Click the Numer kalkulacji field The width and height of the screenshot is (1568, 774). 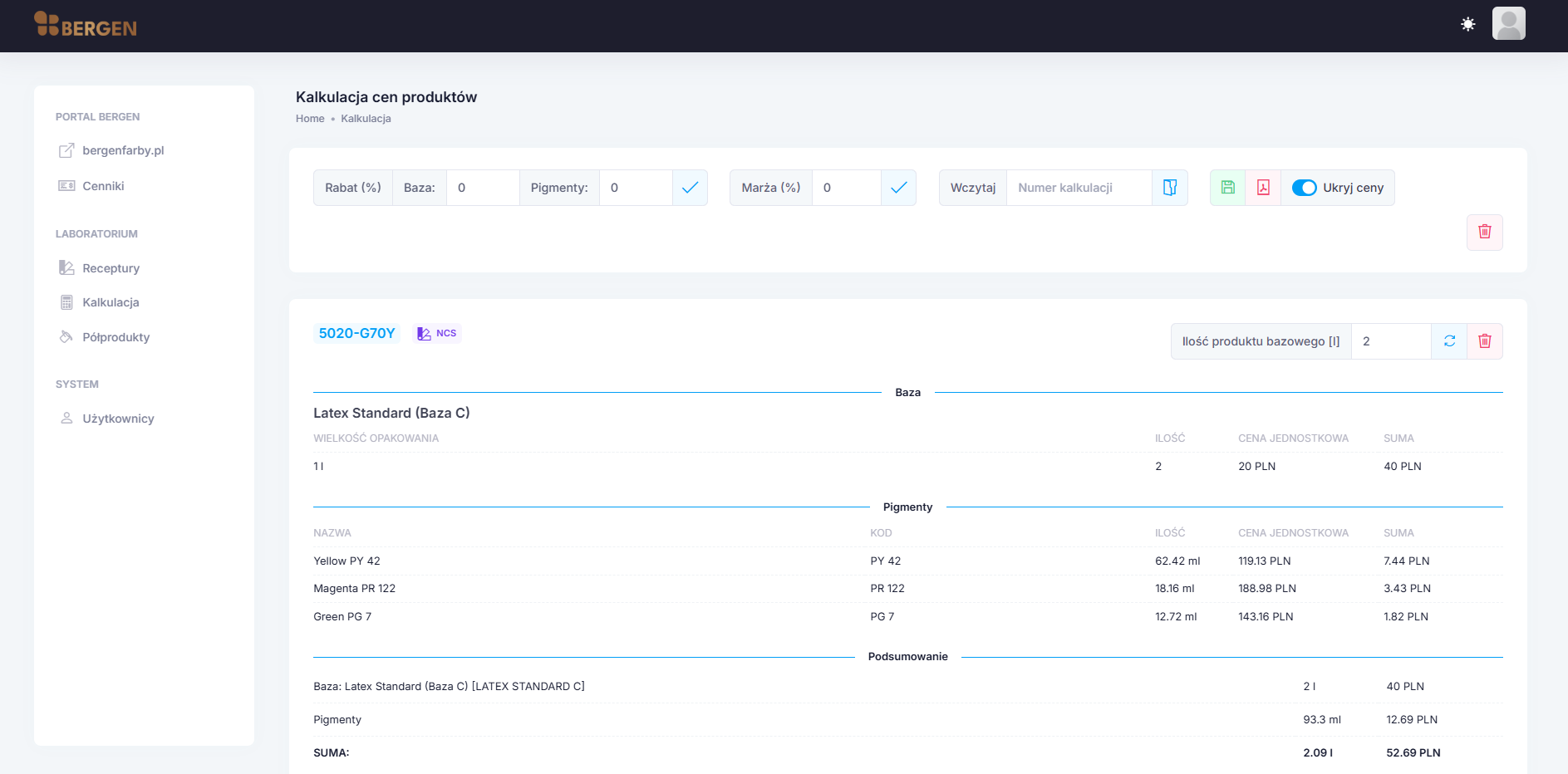(1079, 188)
